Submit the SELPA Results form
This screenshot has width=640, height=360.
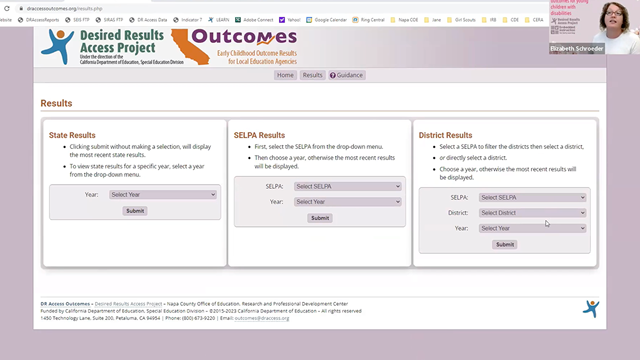click(x=320, y=218)
